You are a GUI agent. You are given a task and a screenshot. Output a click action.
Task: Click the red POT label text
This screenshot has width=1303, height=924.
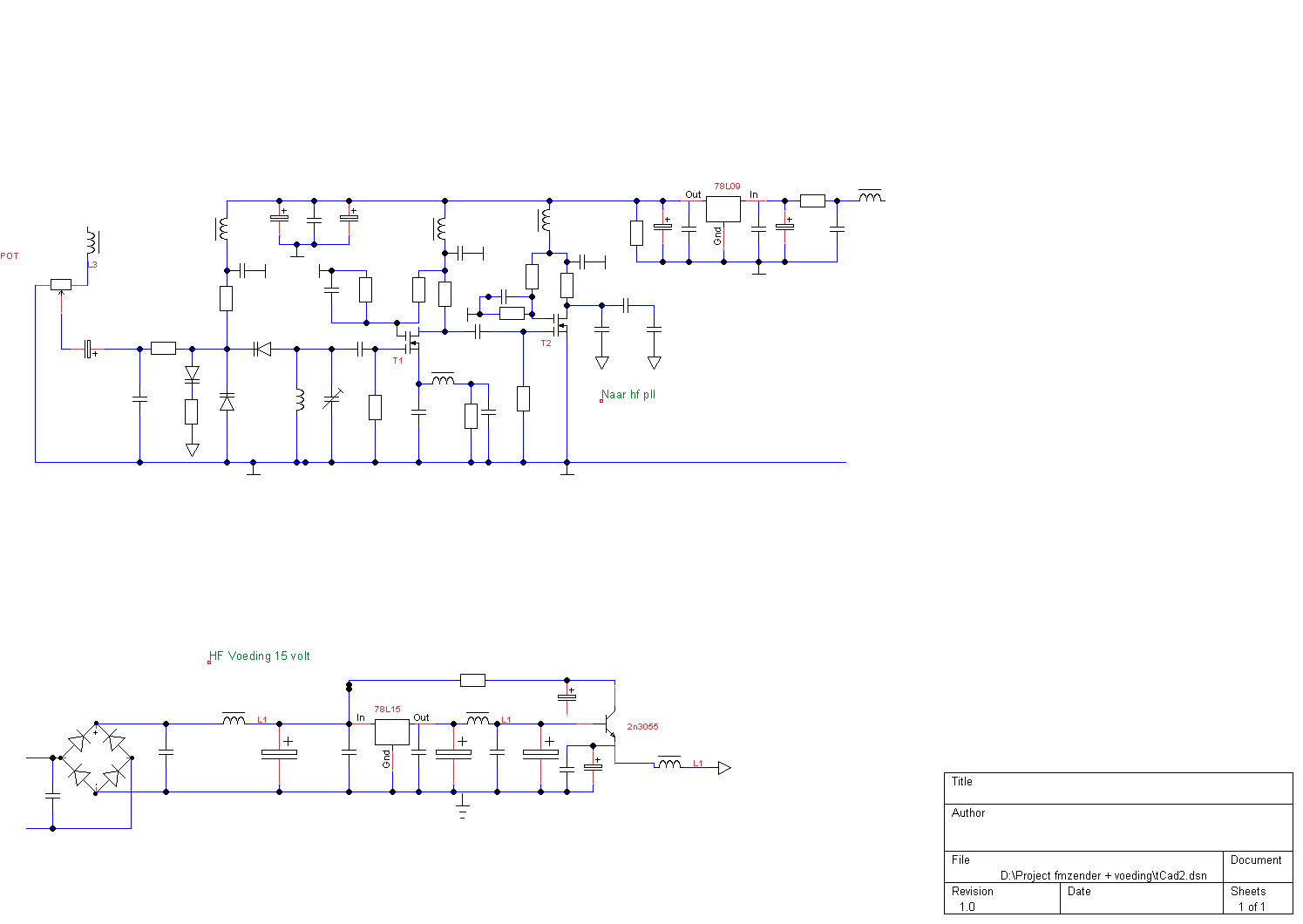point(10,256)
